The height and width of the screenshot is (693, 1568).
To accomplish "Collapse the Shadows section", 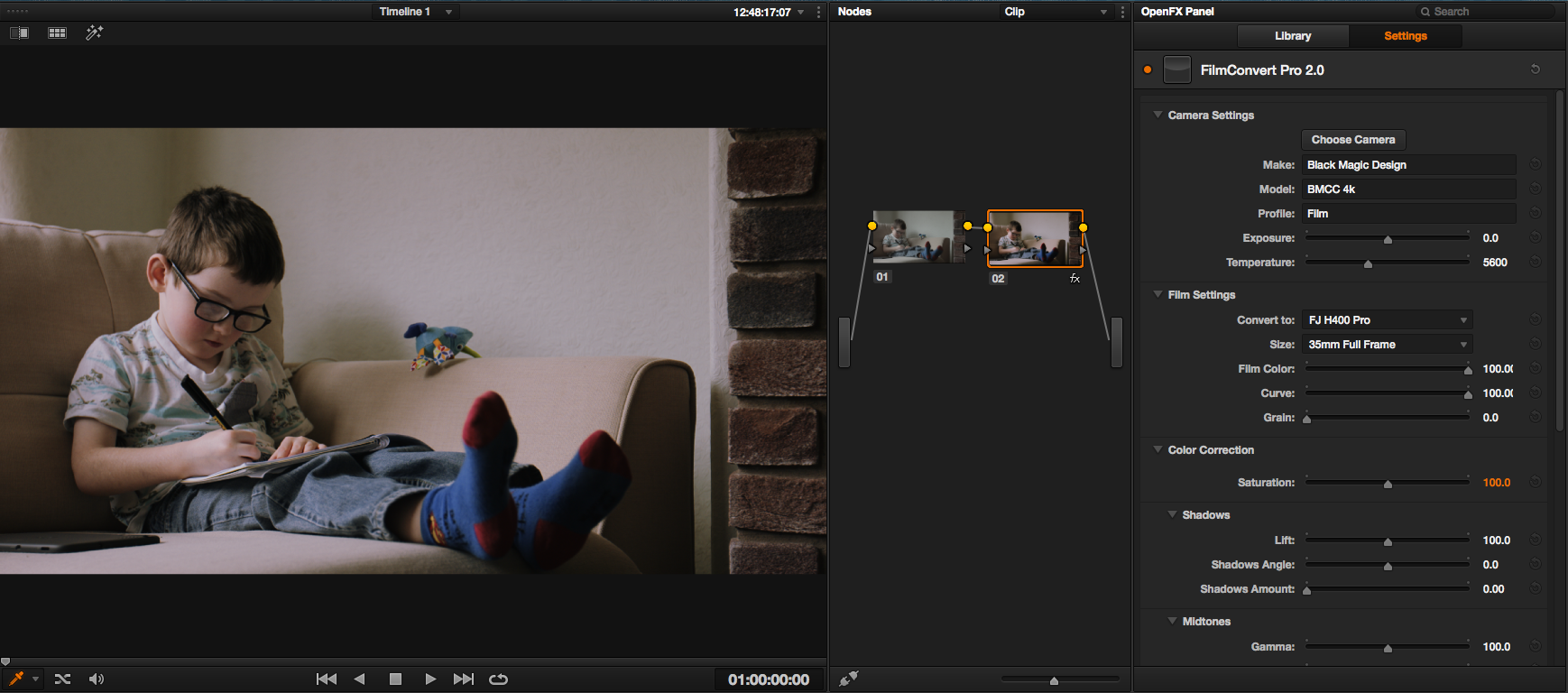I will [1172, 514].
